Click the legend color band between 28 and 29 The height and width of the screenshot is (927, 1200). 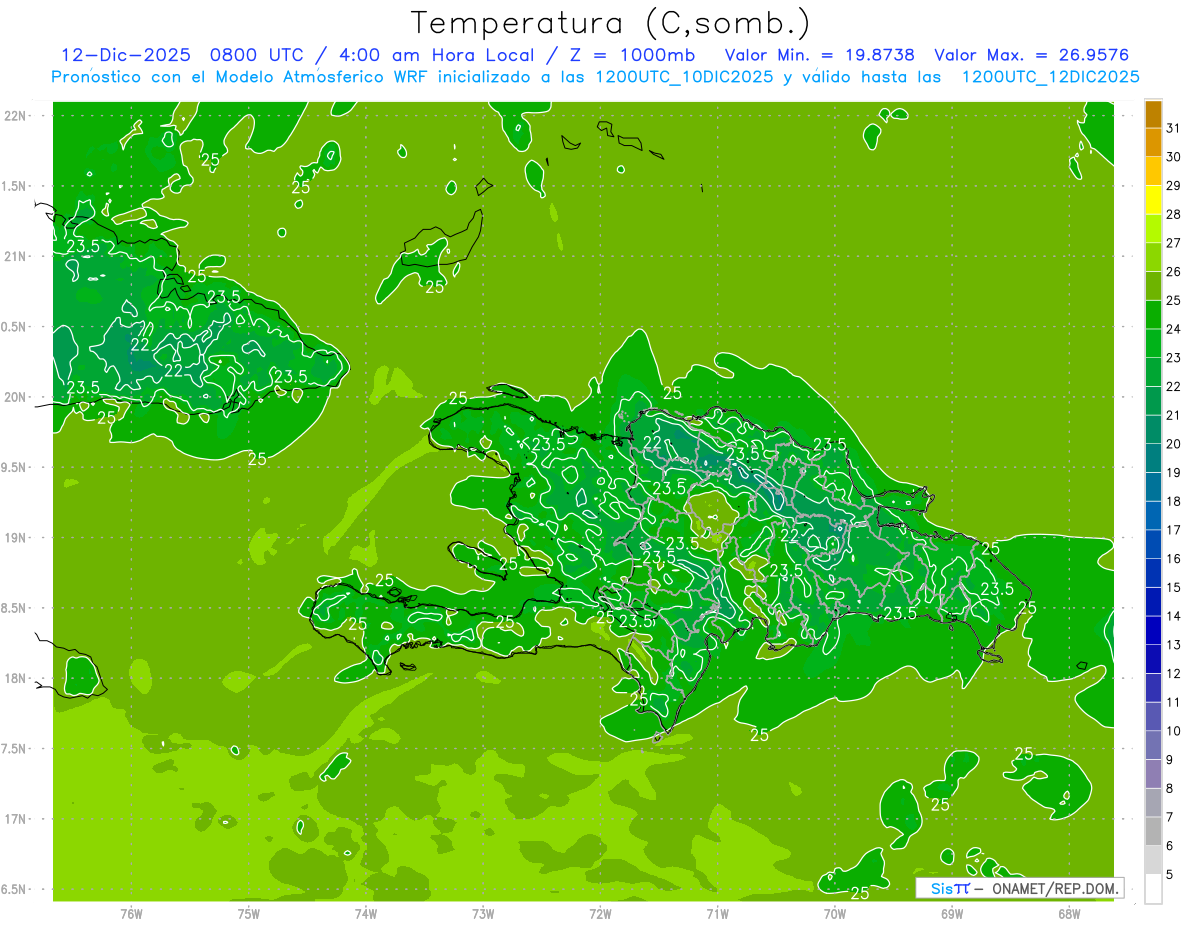pyautogui.click(x=1153, y=200)
